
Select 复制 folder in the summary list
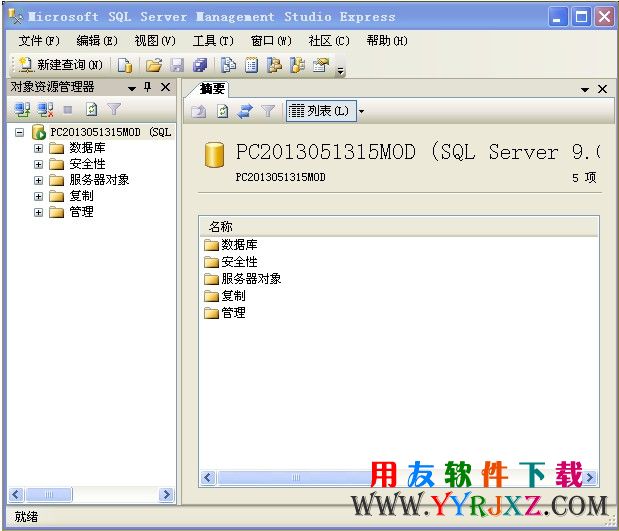[x=225, y=296]
